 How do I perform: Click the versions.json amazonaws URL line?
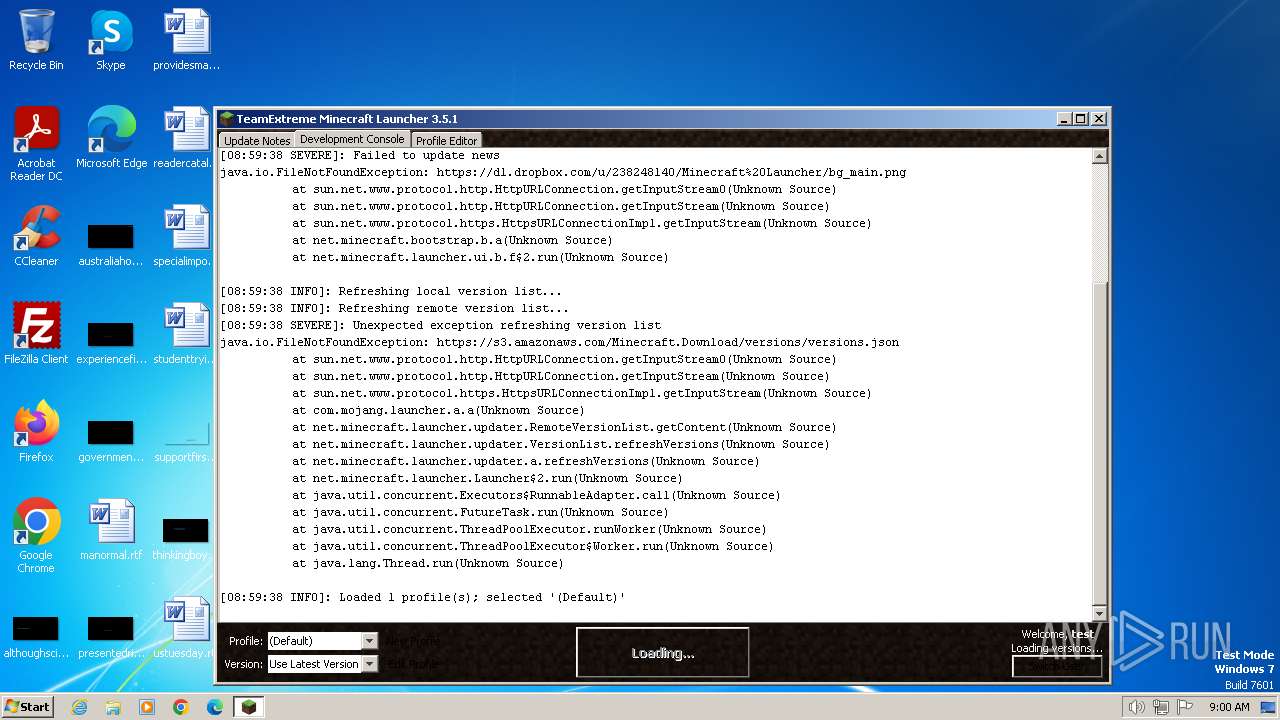[x=559, y=342]
